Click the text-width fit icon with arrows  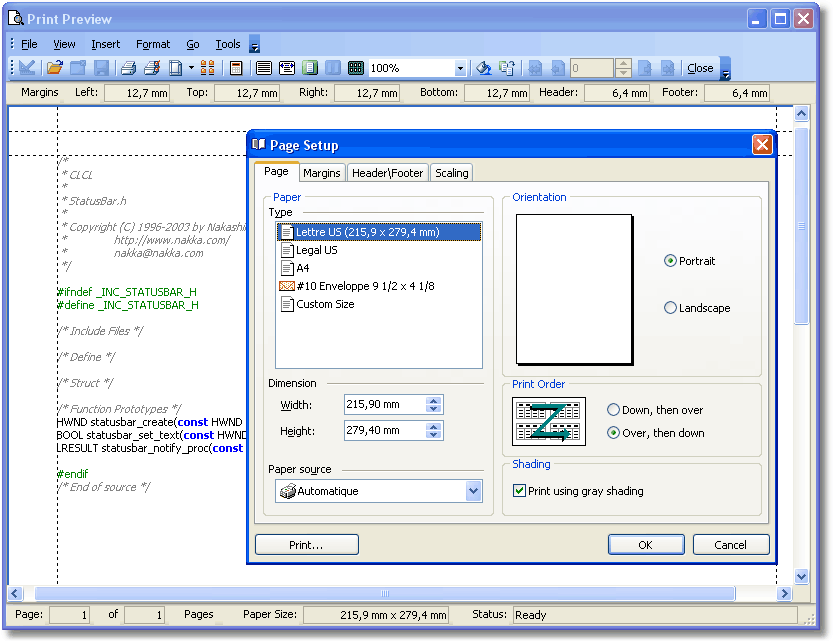pos(287,68)
